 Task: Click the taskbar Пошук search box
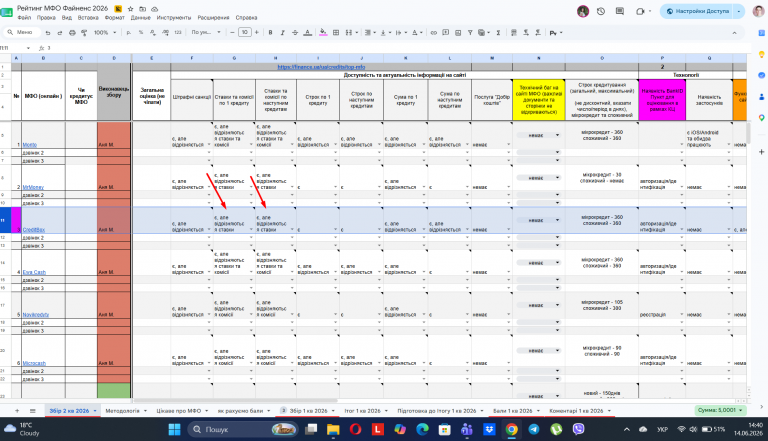coord(242,429)
